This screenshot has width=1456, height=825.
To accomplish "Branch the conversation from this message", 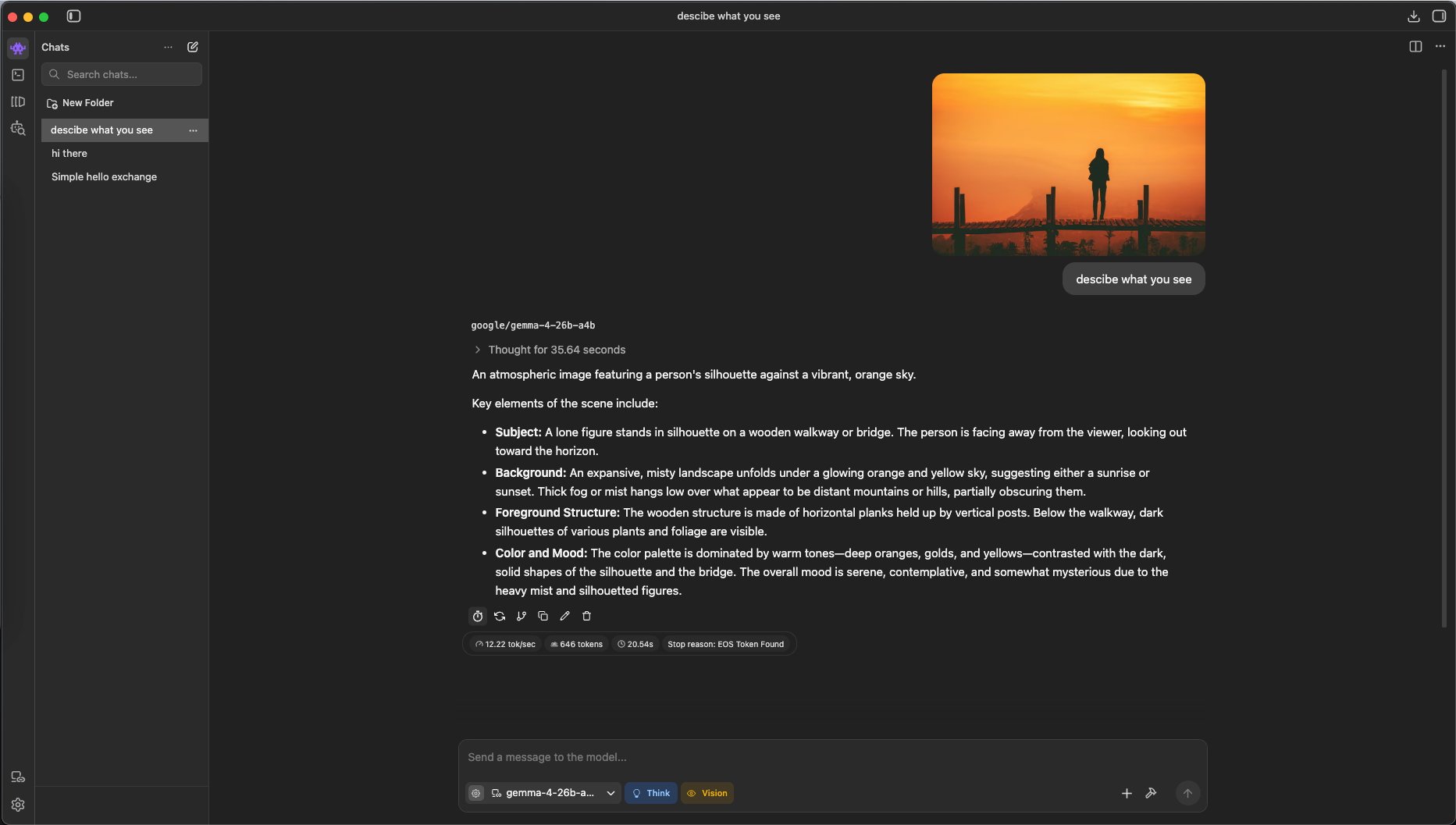I will click(x=522, y=616).
